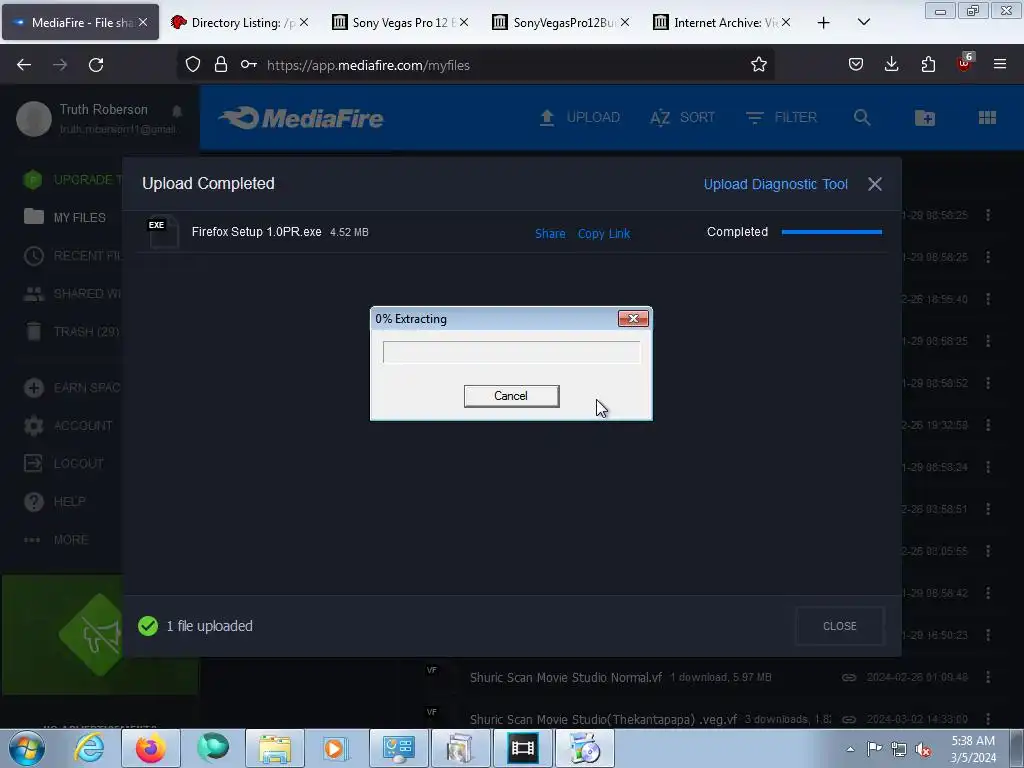Switch to grid view with the grid icon
1024x768 pixels.
(x=987, y=118)
